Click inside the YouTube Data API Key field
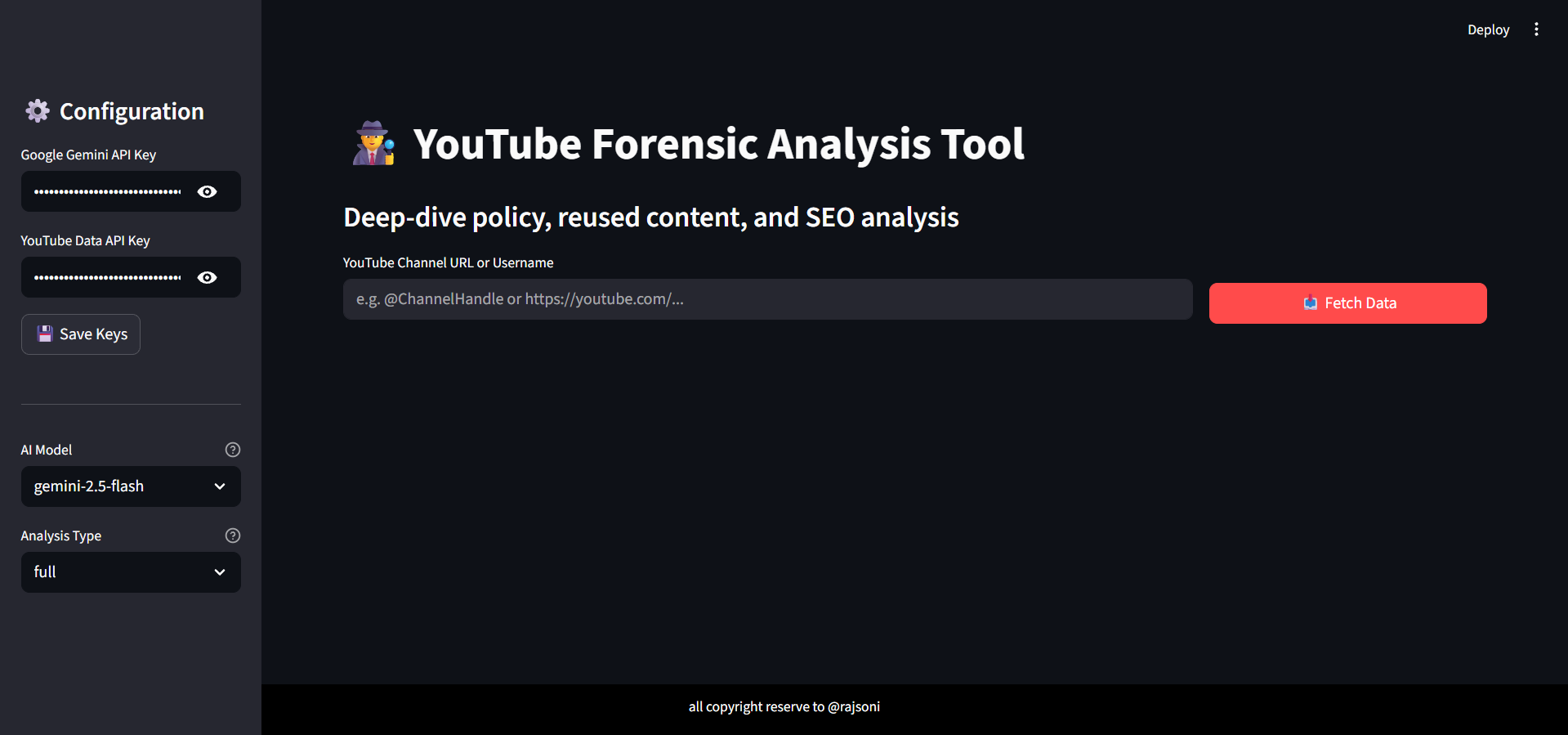 107,277
